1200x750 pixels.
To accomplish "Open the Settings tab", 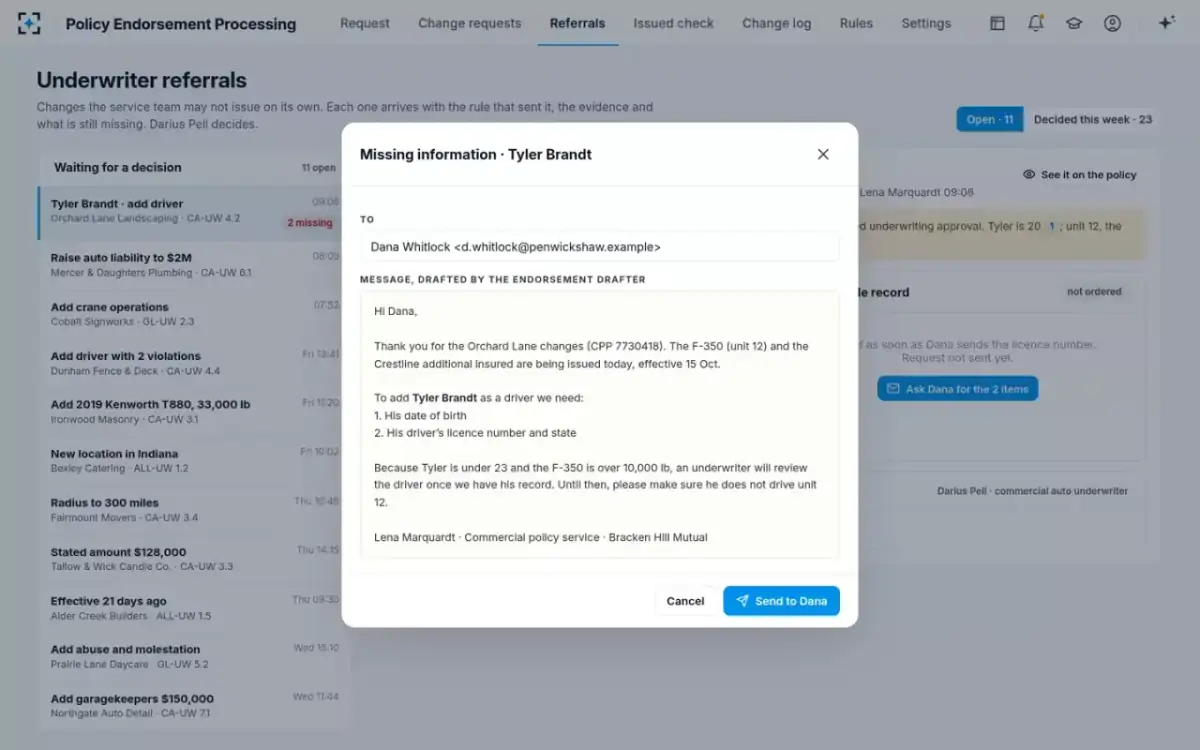I will point(926,23).
